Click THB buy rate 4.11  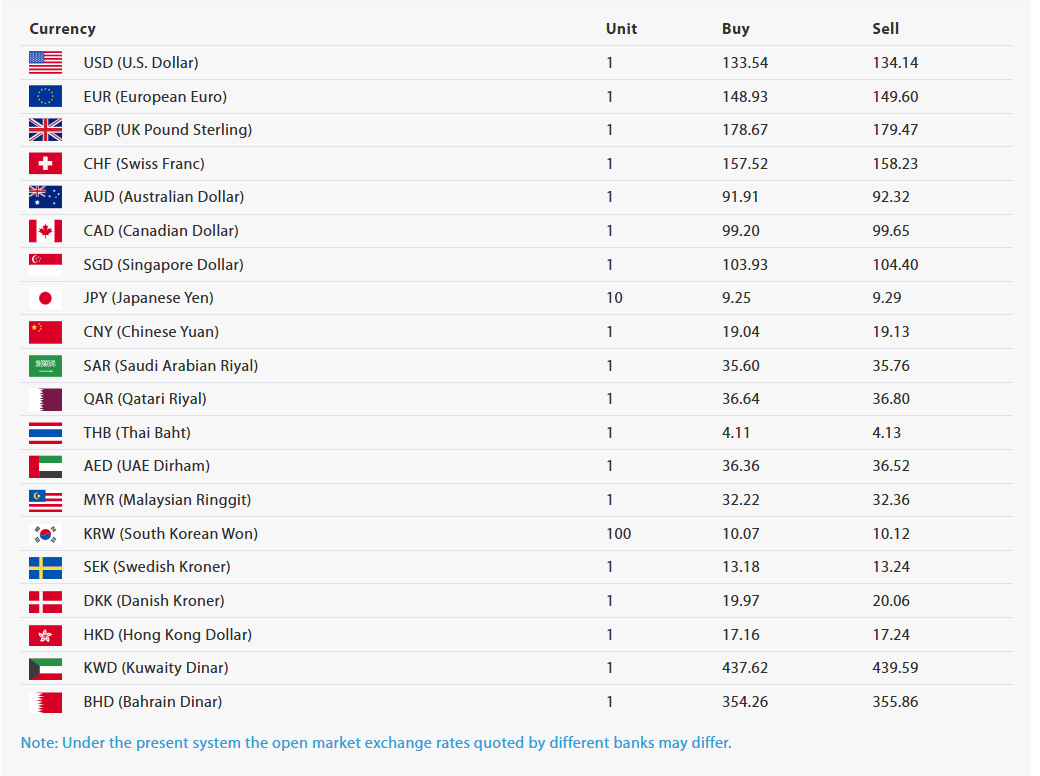[x=736, y=432]
